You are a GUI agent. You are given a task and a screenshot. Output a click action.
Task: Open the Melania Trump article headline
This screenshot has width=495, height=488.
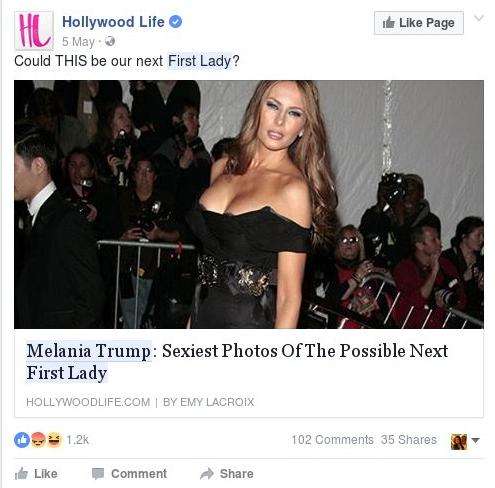pos(237,362)
